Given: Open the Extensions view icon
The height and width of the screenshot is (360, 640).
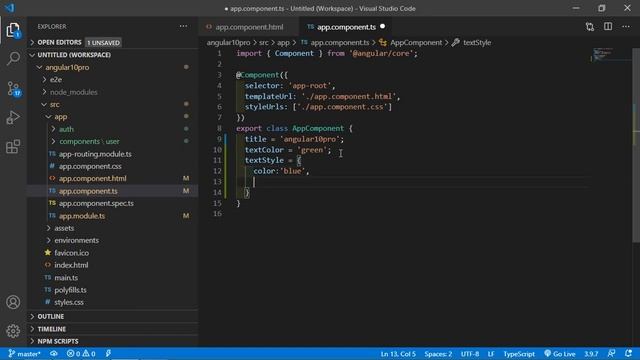Looking at the screenshot, I should click(x=13, y=146).
